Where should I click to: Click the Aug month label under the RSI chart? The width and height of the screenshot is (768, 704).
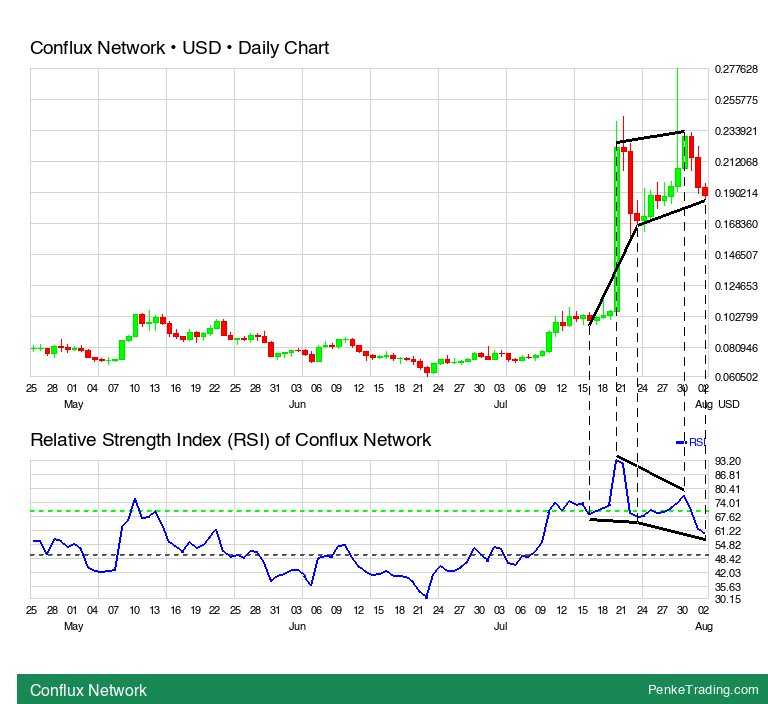click(704, 626)
